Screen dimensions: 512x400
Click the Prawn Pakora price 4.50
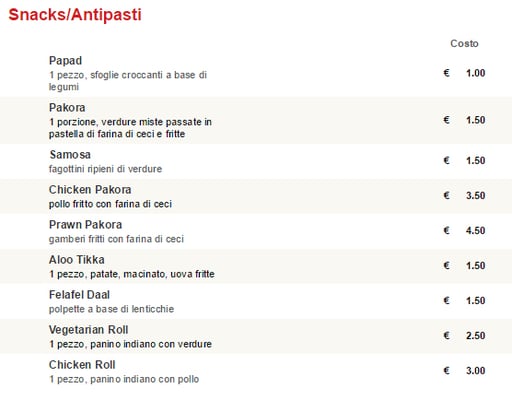tap(475, 230)
